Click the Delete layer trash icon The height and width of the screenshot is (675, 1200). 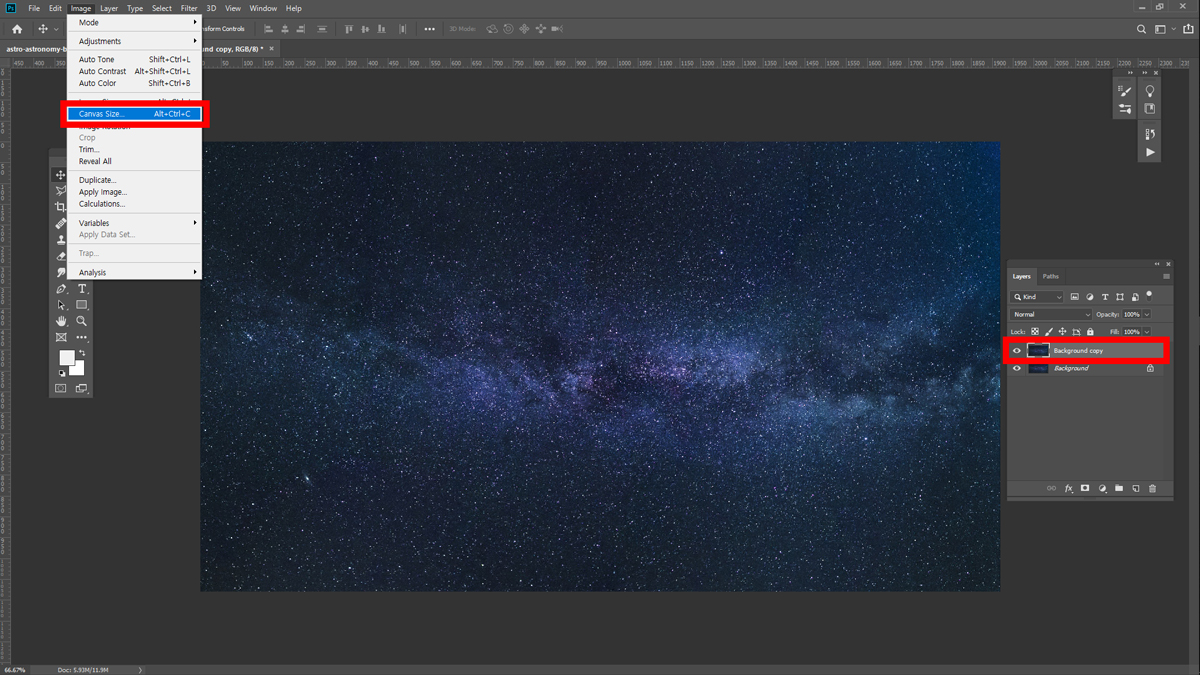click(1152, 488)
